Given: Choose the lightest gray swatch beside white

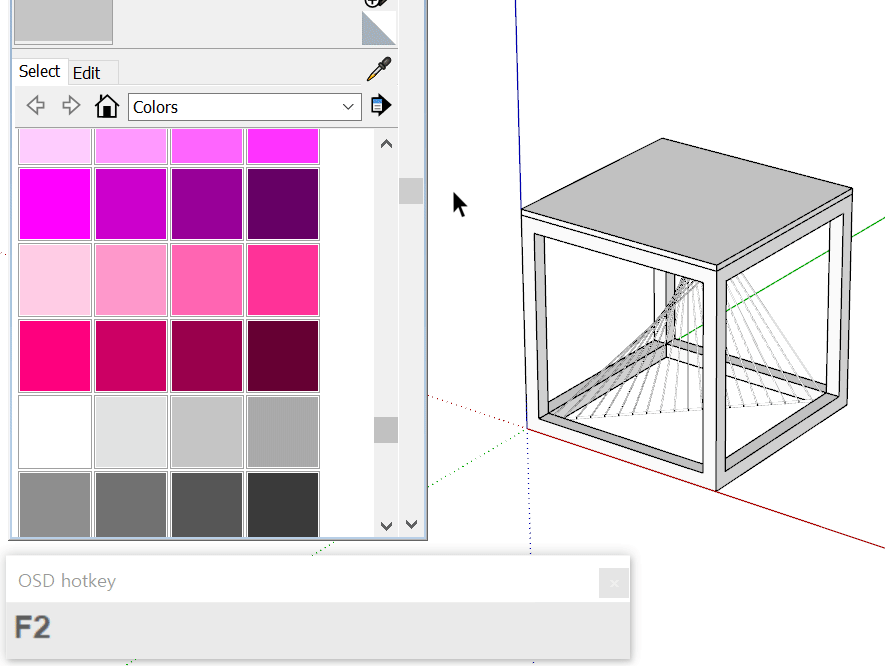Looking at the screenshot, I should pos(131,432).
